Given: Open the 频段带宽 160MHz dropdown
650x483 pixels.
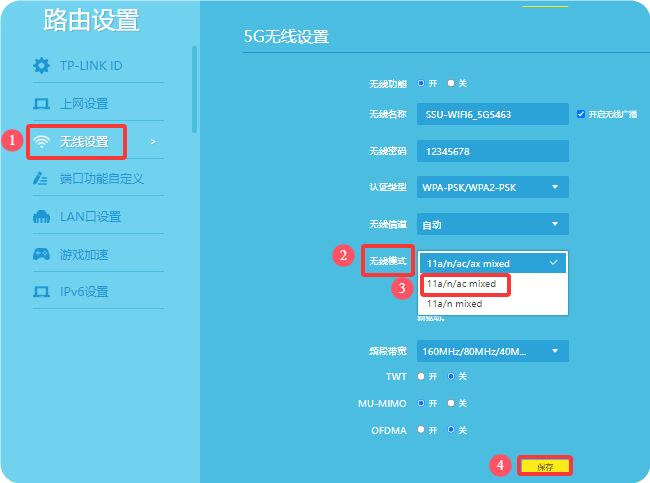Looking at the screenshot, I should [493, 351].
